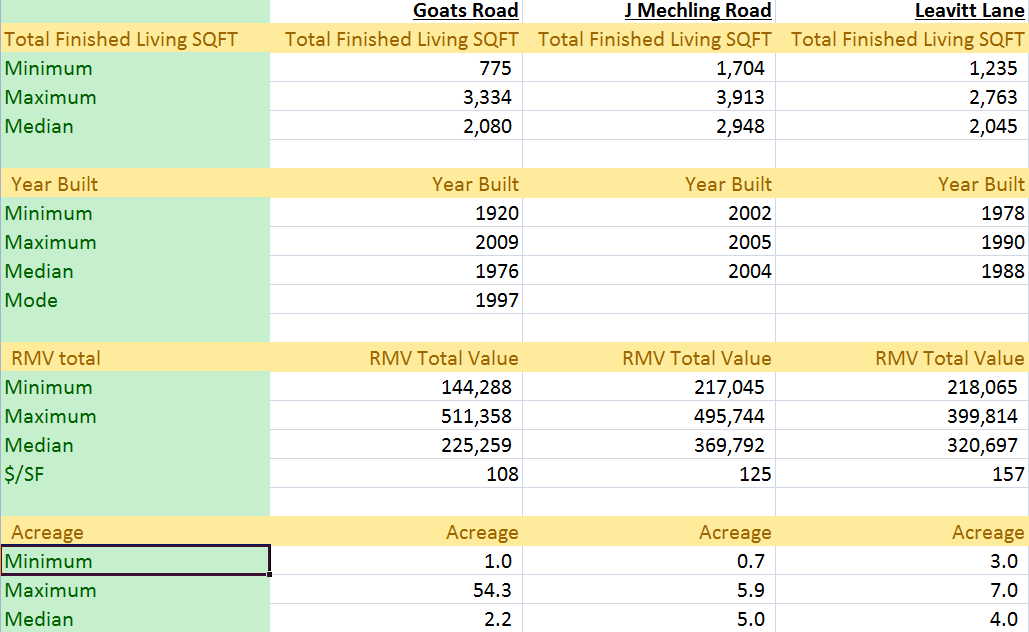Screen dimensions: 1029x632
Task: Click Leavitt Lane minimum year built 1978
Action: coord(1003,214)
